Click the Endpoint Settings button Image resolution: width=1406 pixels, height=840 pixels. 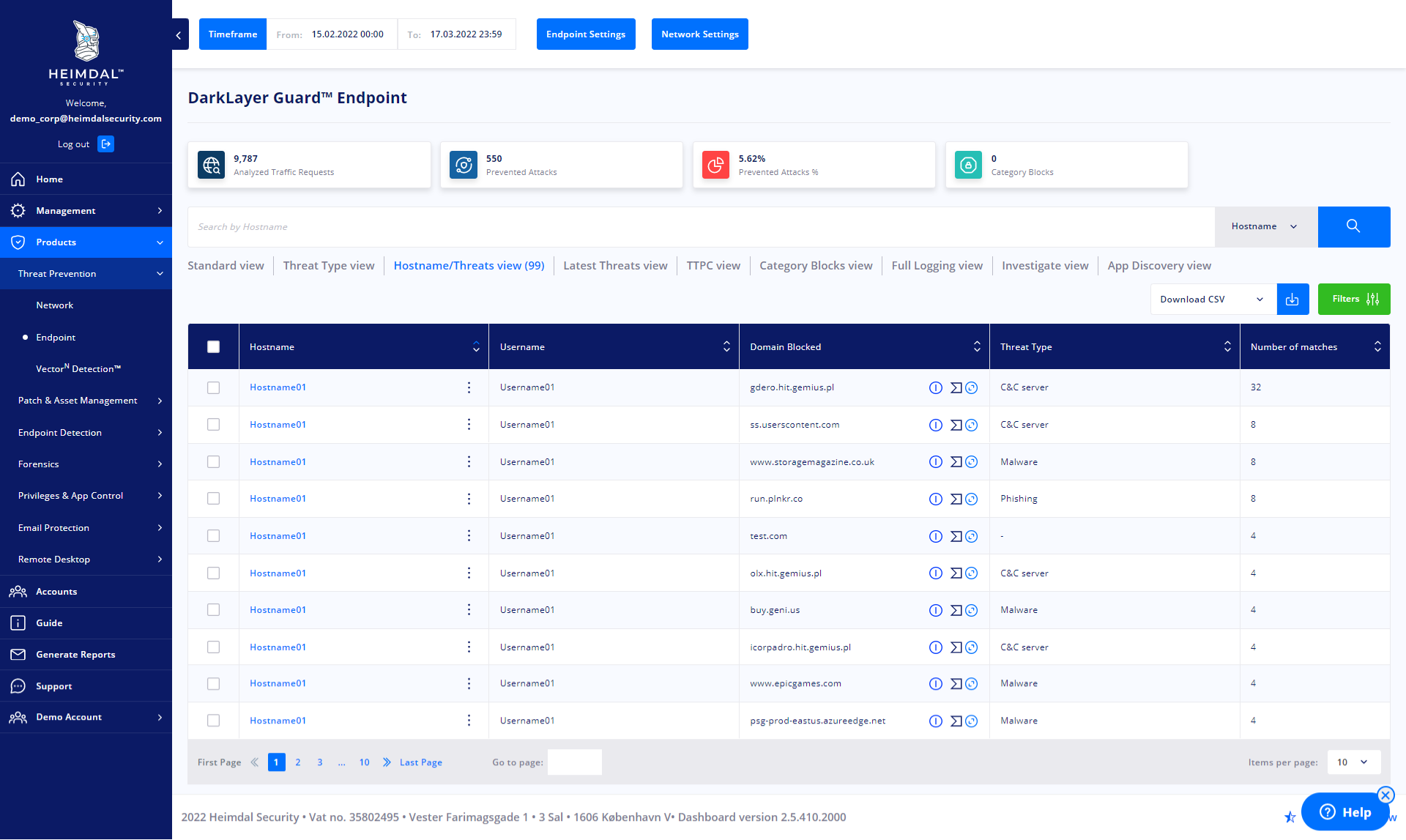click(x=585, y=33)
